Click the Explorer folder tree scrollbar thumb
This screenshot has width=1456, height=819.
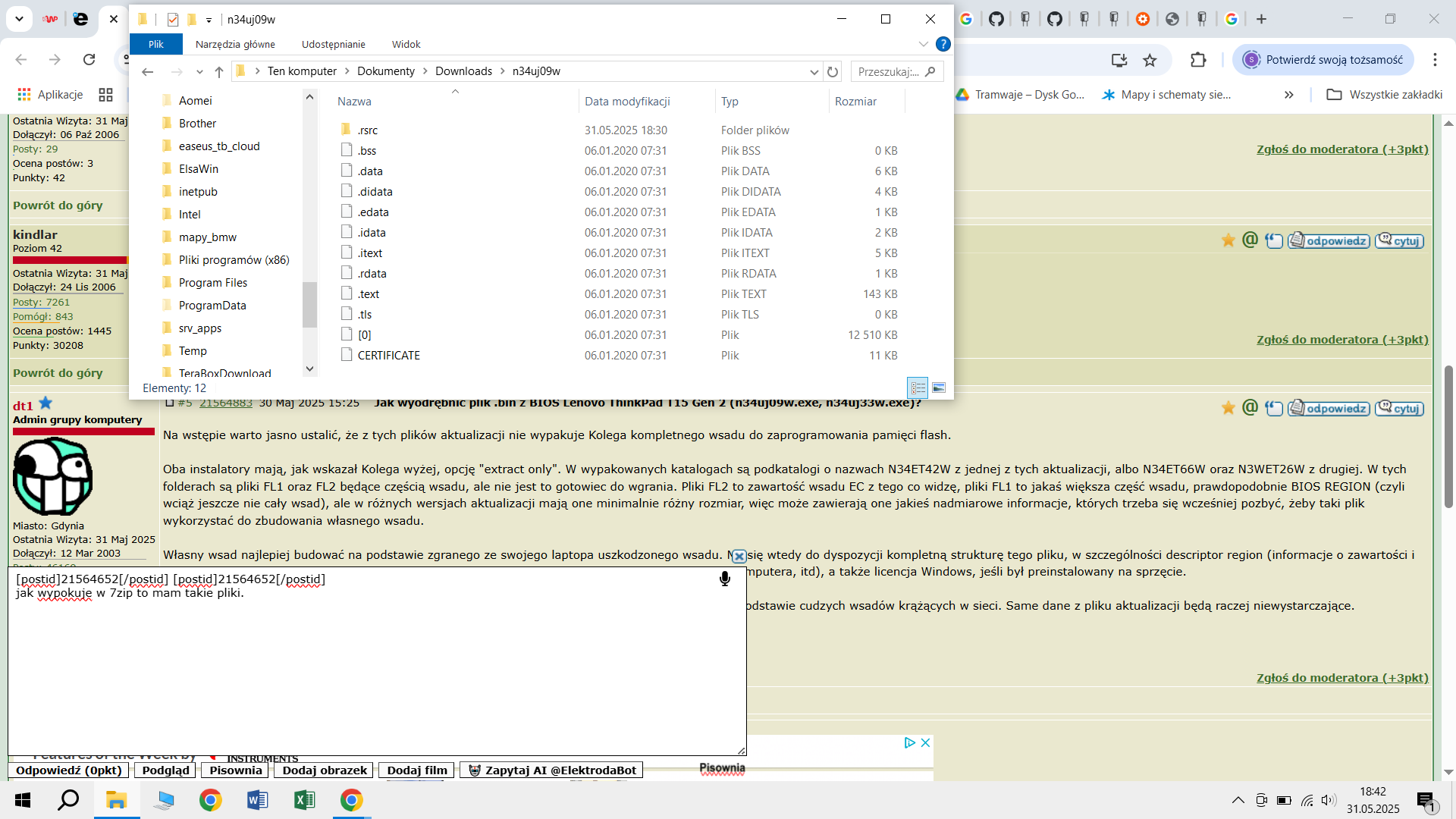(x=309, y=305)
